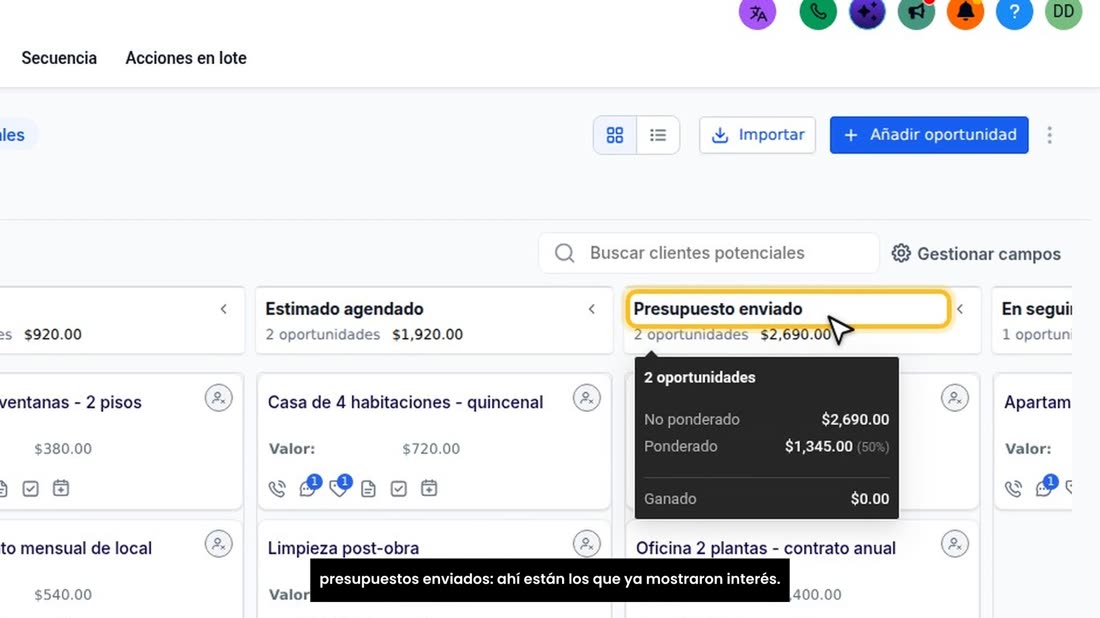This screenshot has width=1100, height=618.
Task: Collapse the Presupuesto enviado column
Action: click(960, 309)
